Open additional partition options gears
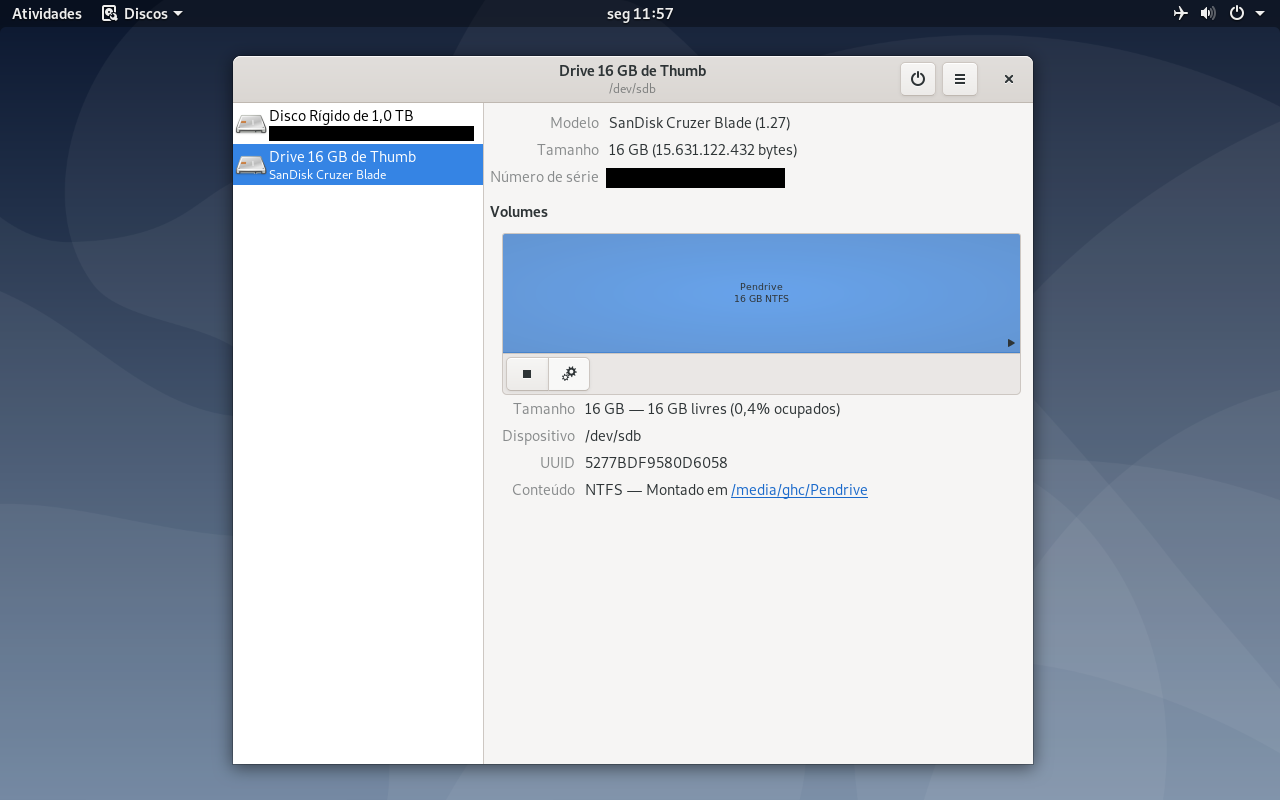 (x=569, y=374)
